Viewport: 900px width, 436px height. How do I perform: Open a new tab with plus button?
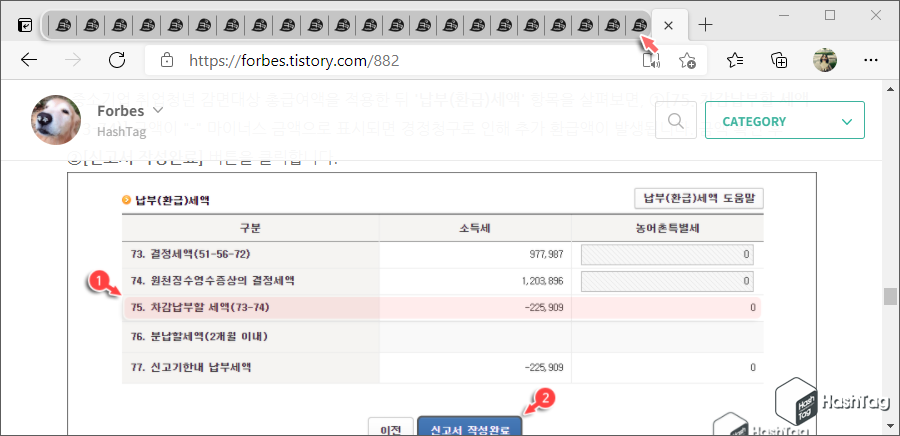(705, 25)
